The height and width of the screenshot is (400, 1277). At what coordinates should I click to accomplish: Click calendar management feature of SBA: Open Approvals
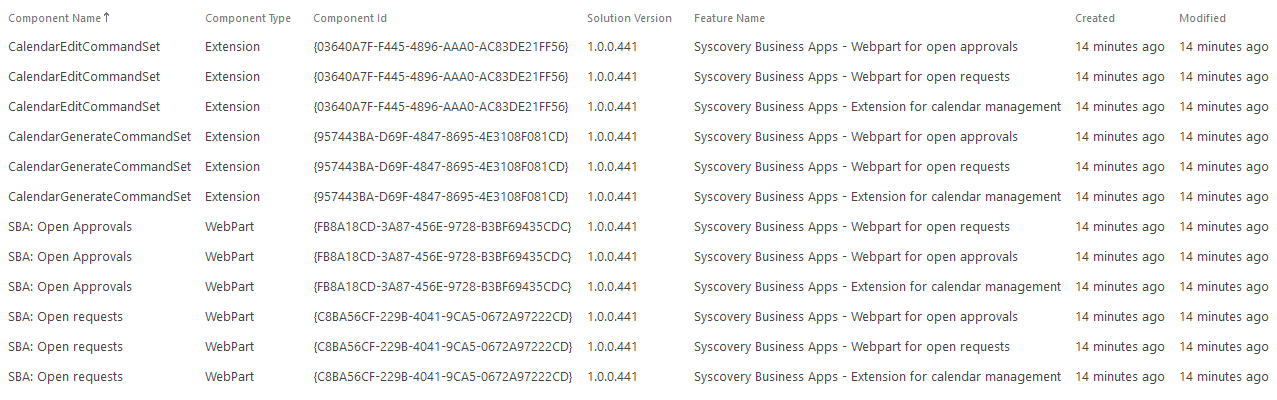click(878, 287)
